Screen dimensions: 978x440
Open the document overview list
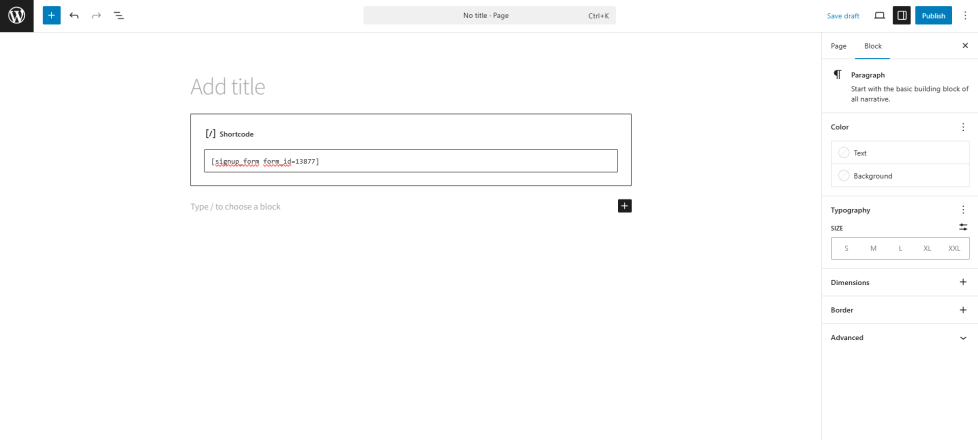(x=119, y=16)
